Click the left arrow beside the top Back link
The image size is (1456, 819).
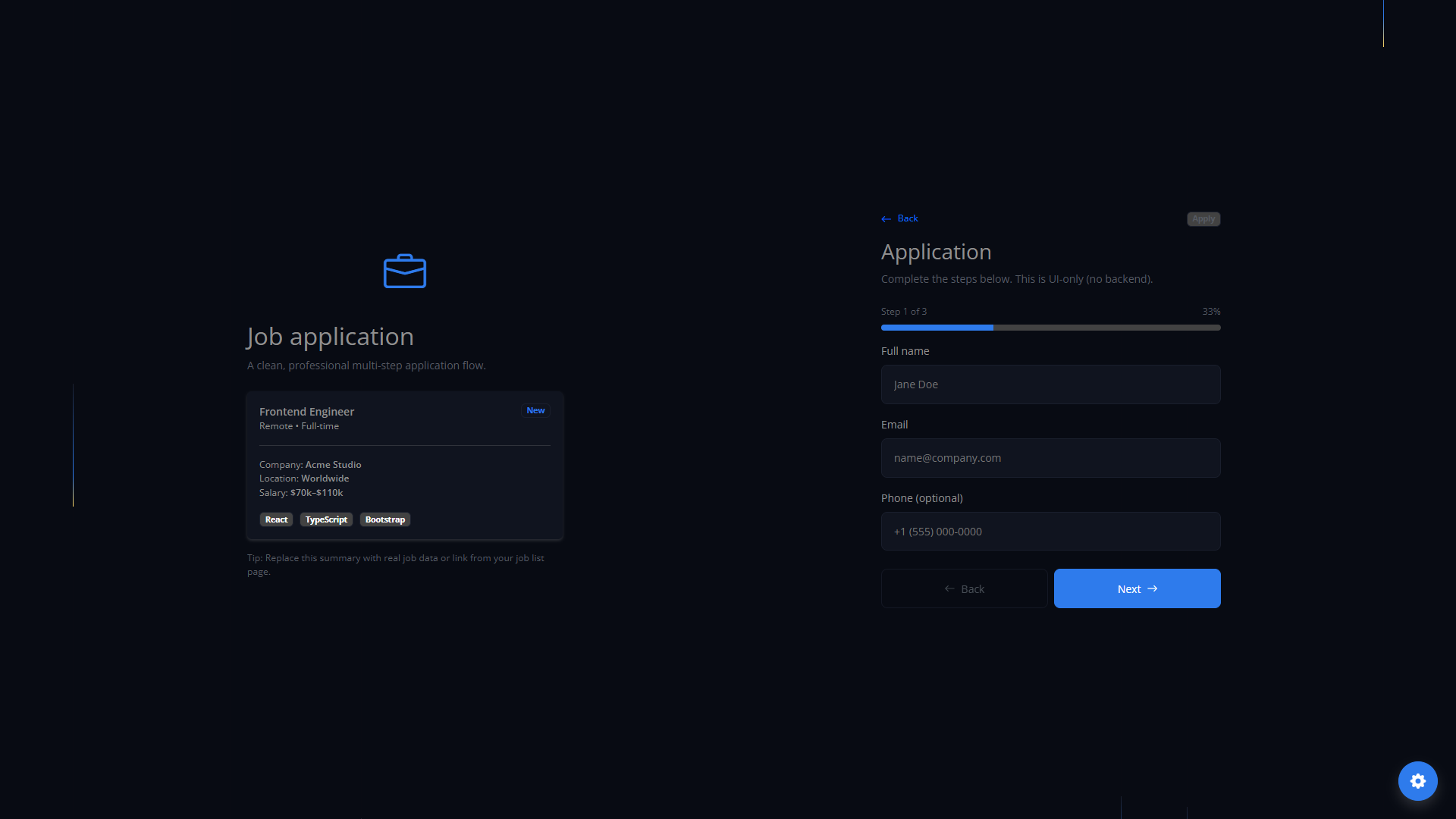[x=886, y=219]
